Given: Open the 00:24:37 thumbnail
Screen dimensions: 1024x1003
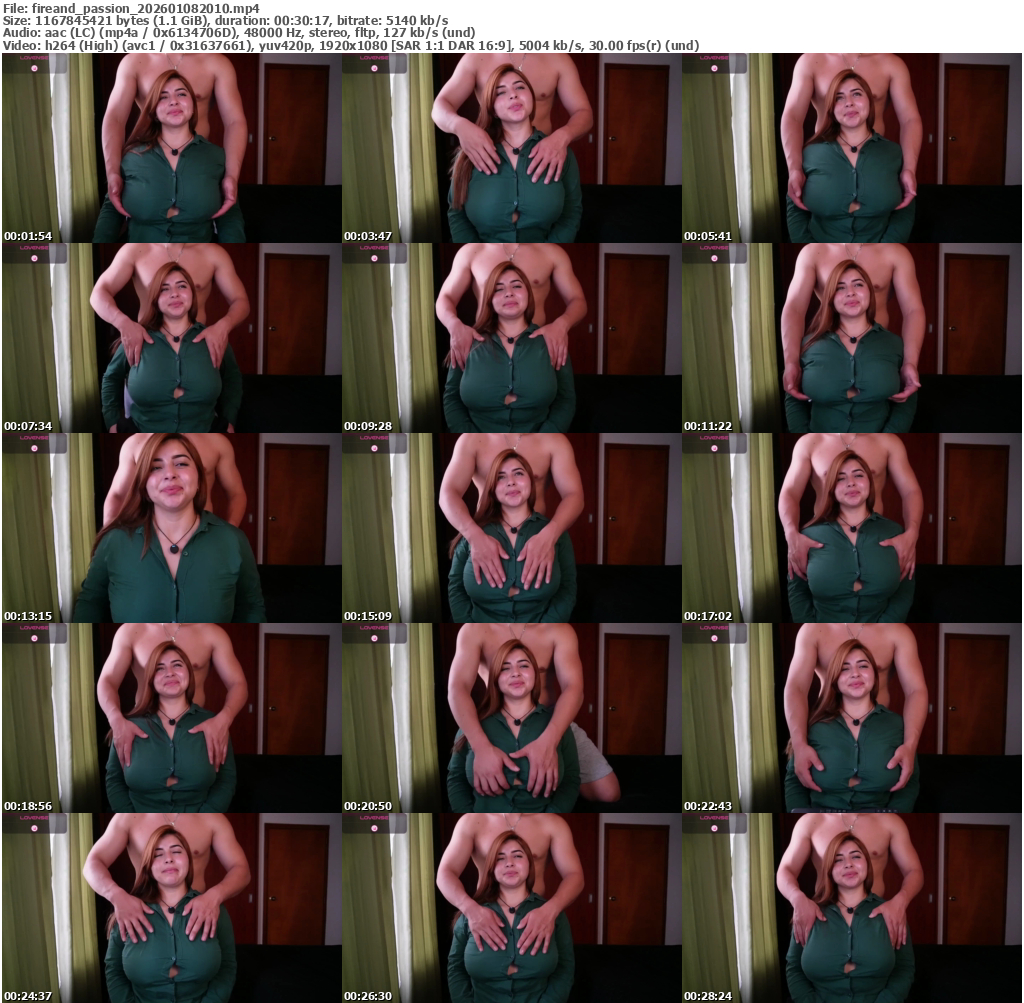Looking at the screenshot, I should tap(171, 908).
